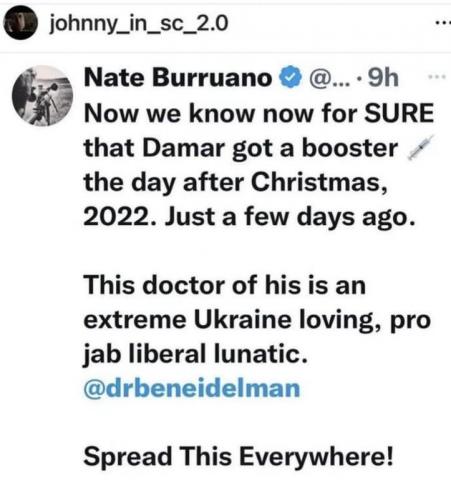Open the johnny_in_sc_2.0 username link
The height and width of the screenshot is (500, 451).
[x=139, y=25]
